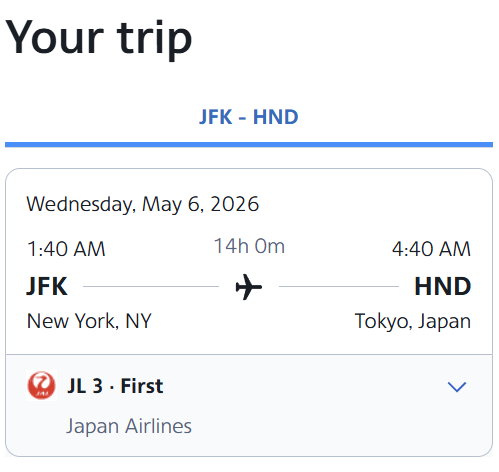Click the 14h 0m flight duration
This screenshot has width=499, height=472.
point(249,246)
